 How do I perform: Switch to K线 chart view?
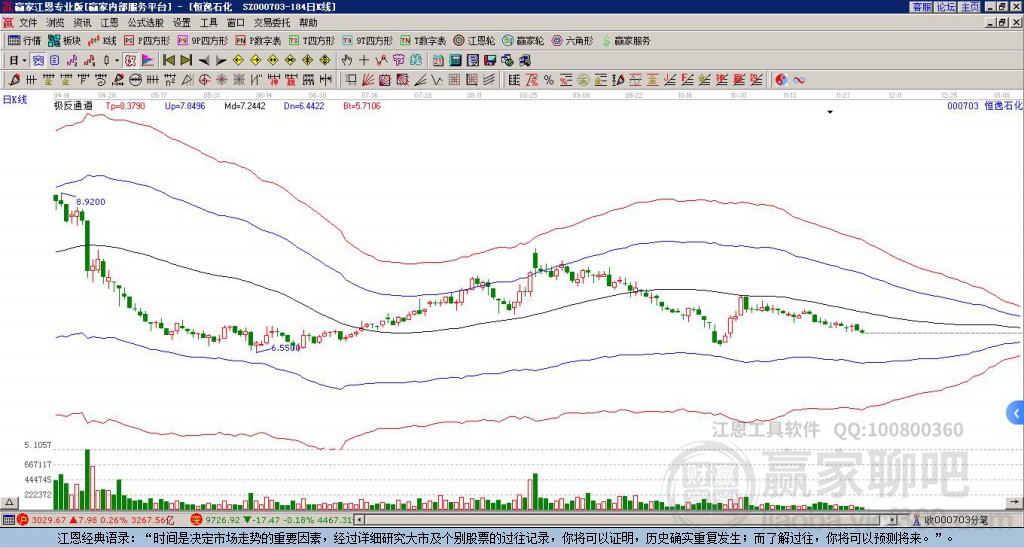tap(102, 40)
